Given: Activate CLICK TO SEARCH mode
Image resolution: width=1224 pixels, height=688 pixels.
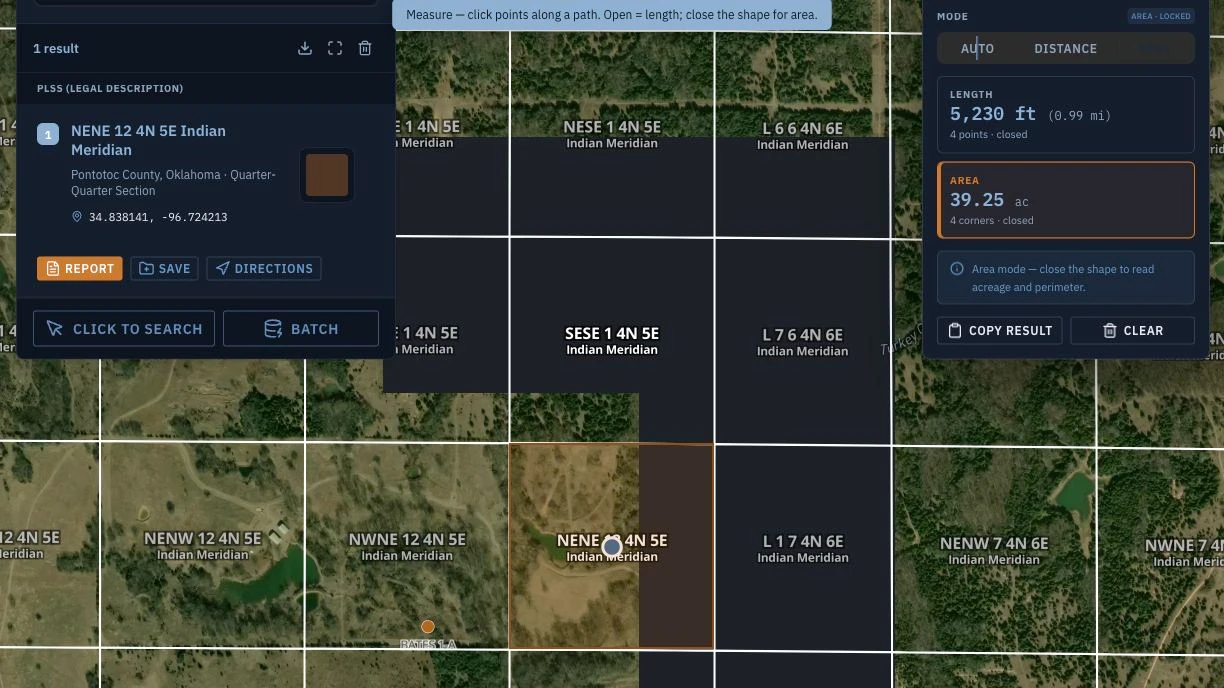Looking at the screenshot, I should point(125,329).
